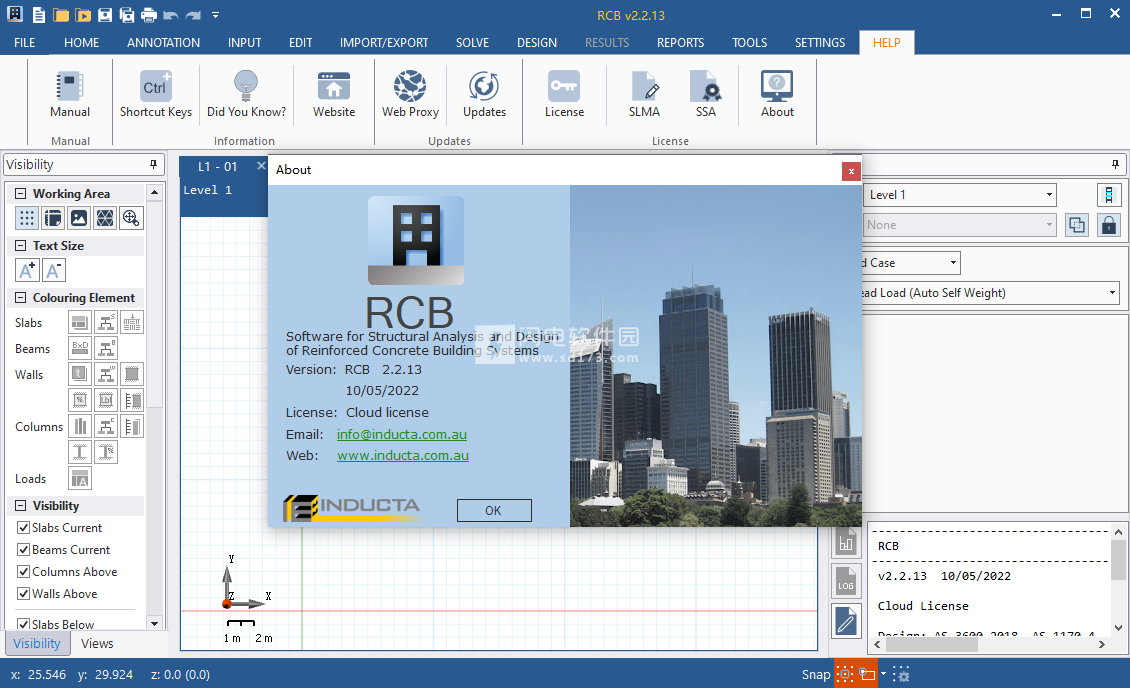Open the Website link icon
This screenshot has height=688, width=1130.
tap(334, 94)
